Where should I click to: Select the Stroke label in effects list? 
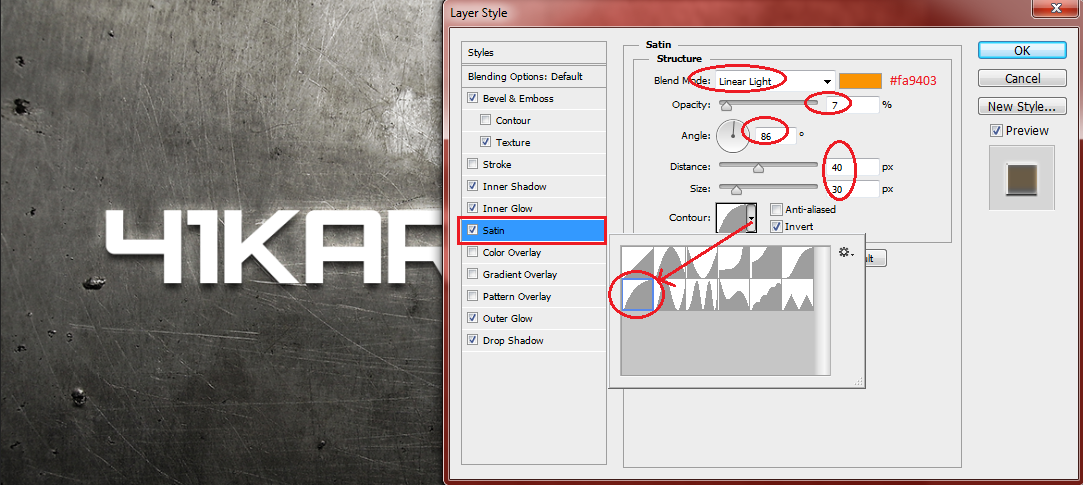point(495,164)
